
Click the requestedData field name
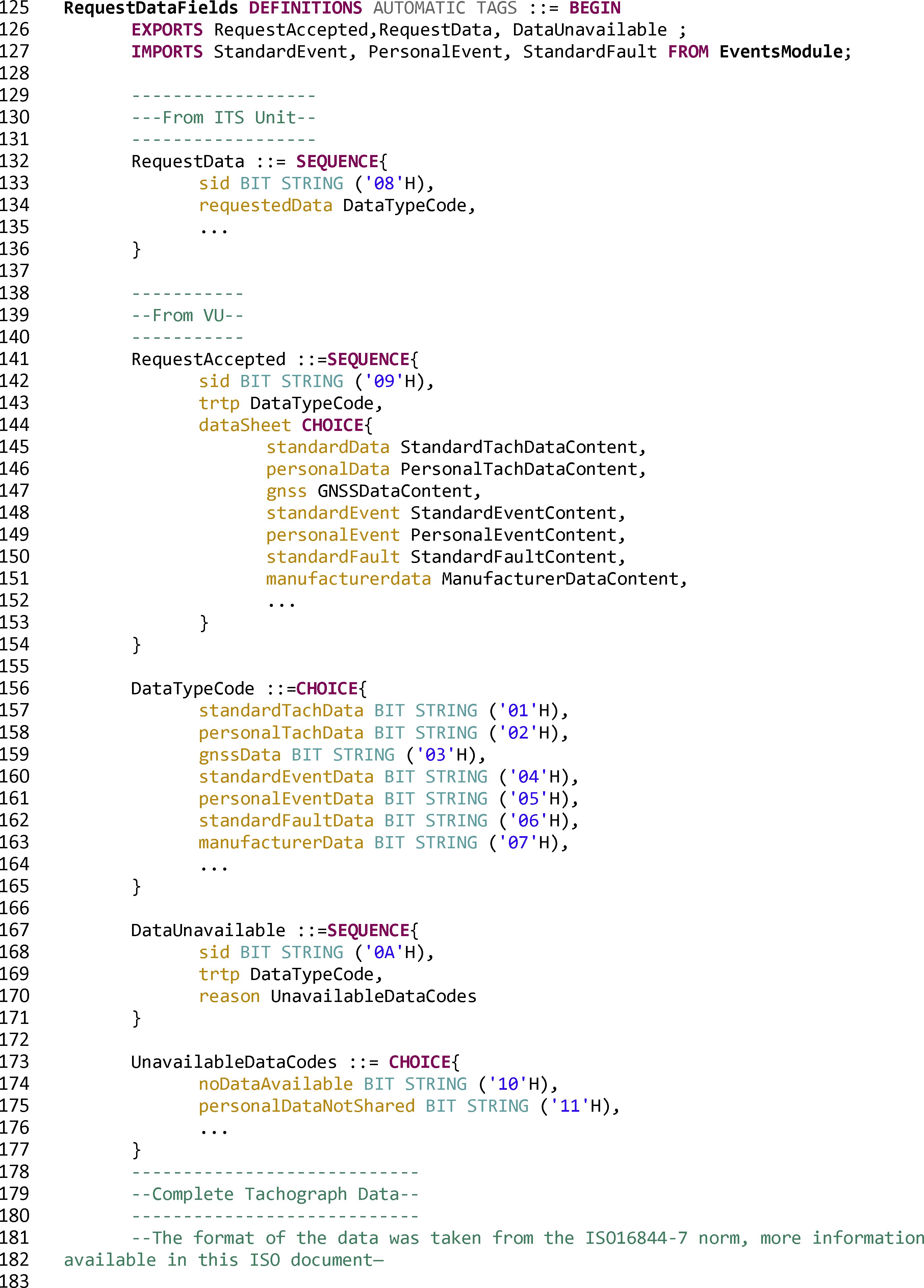point(265,206)
